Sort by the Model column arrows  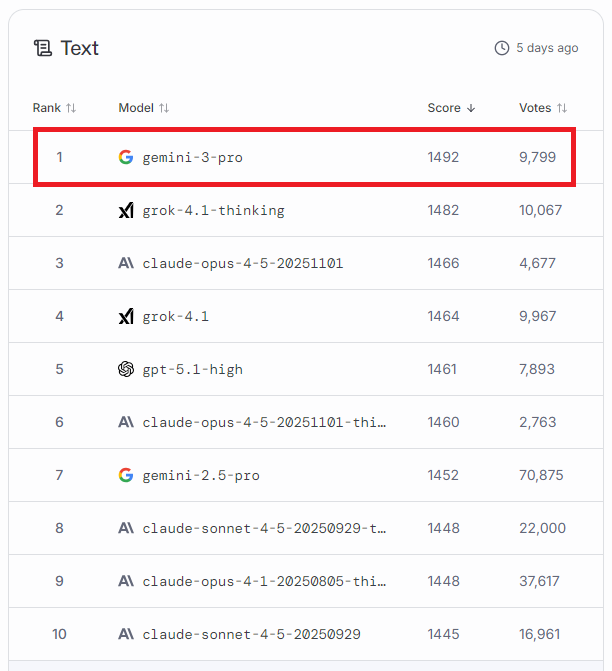point(164,108)
